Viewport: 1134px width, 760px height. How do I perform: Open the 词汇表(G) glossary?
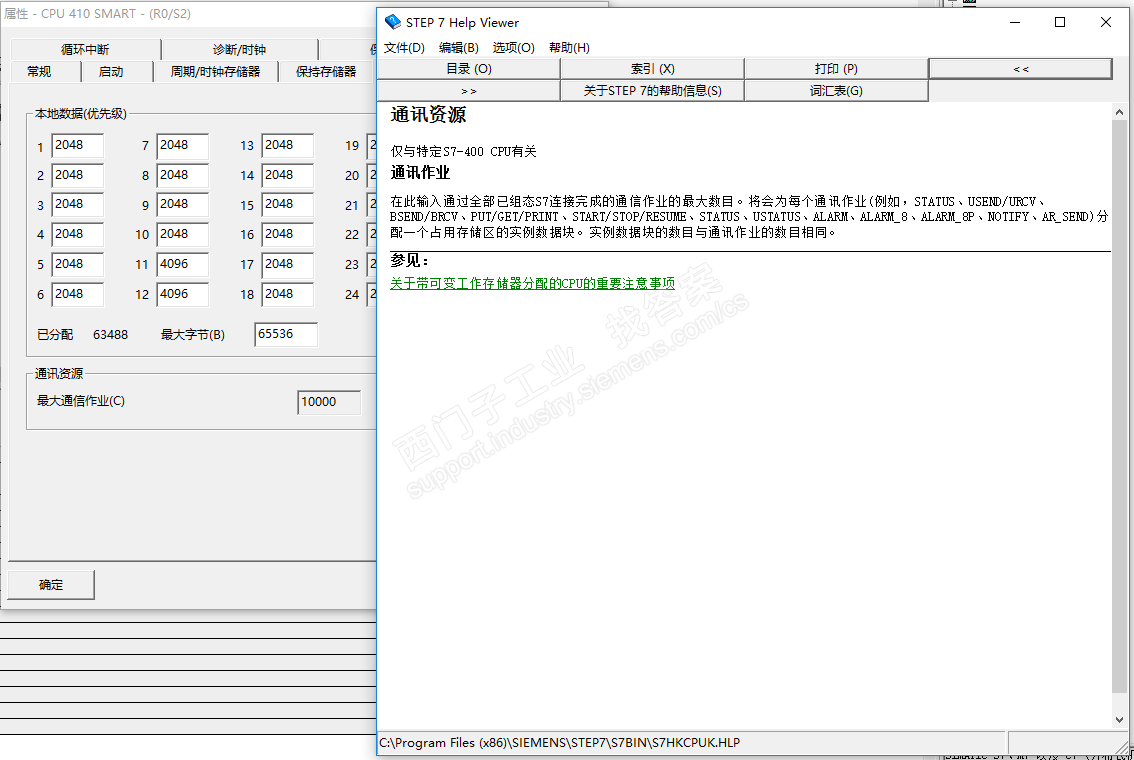[836, 90]
